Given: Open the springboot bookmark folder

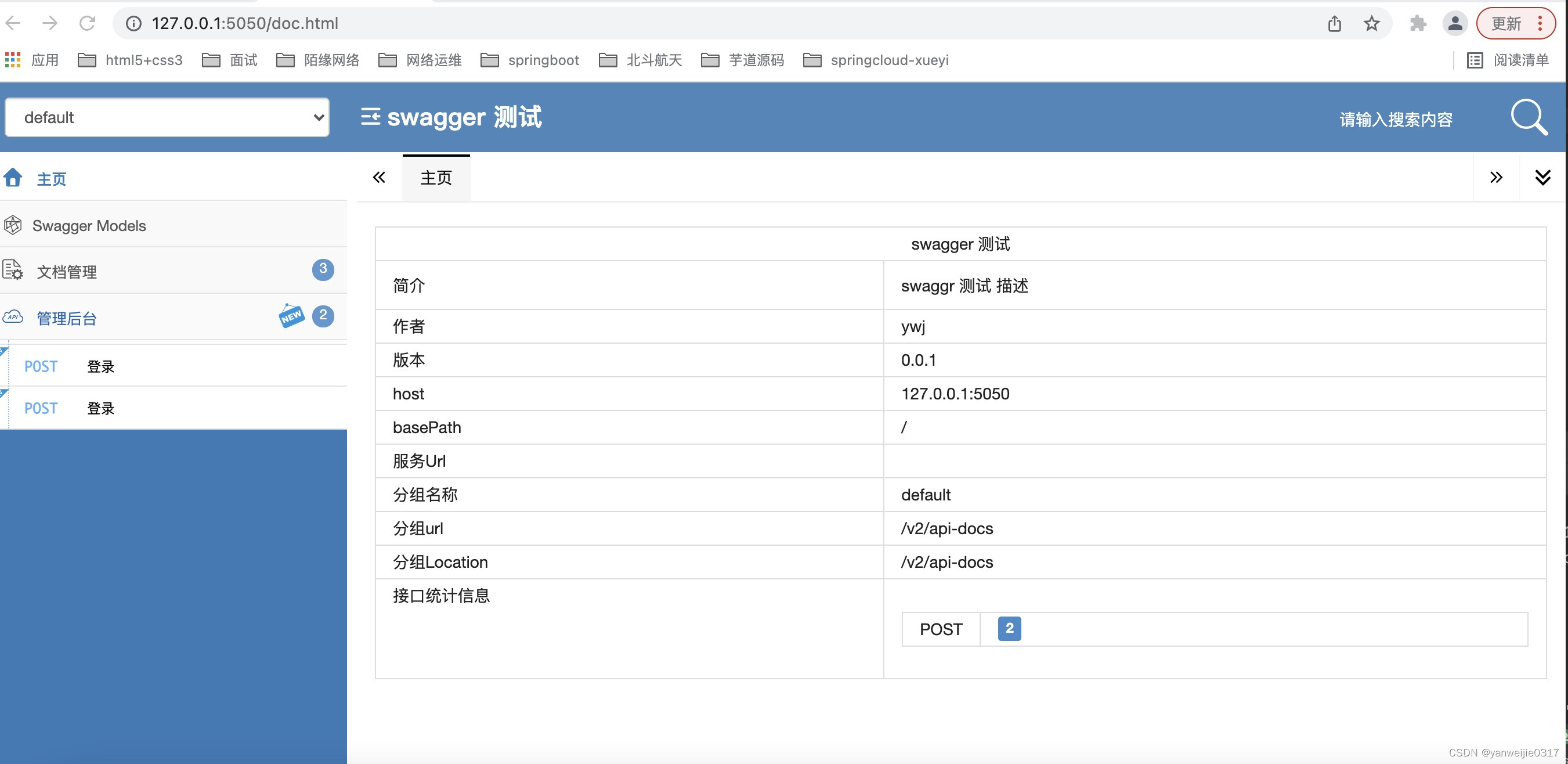Looking at the screenshot, I should [530, 60].
